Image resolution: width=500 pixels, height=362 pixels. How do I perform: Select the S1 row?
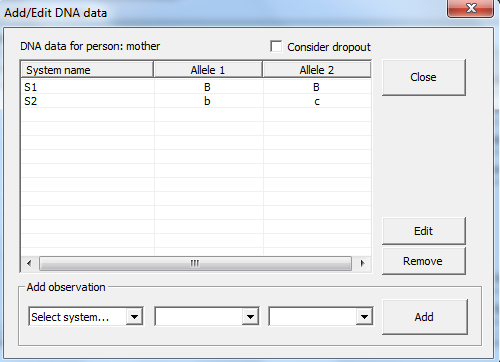pos(196,87)
